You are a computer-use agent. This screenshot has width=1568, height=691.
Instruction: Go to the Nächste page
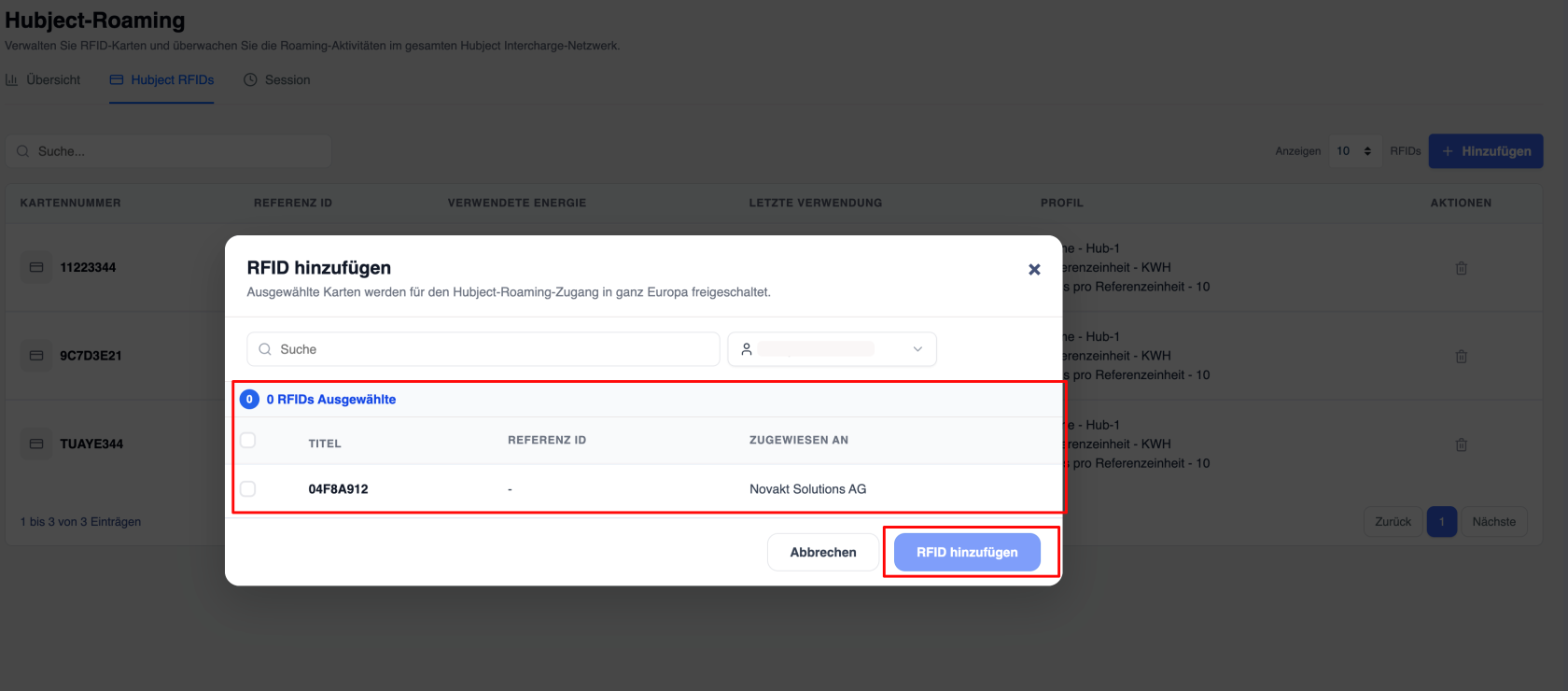pyautogui.click(x=1494, y=522)
